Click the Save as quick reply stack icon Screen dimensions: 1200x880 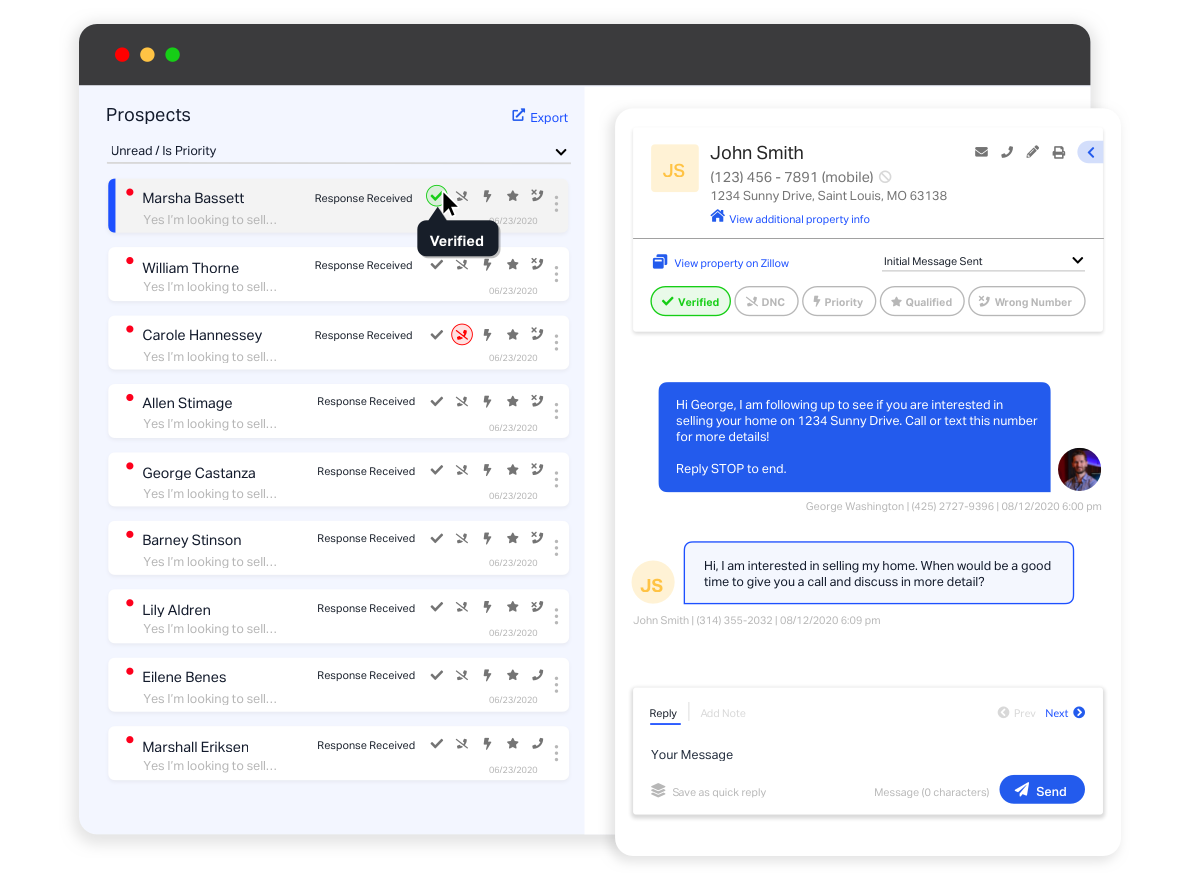[x=657, y=790]
